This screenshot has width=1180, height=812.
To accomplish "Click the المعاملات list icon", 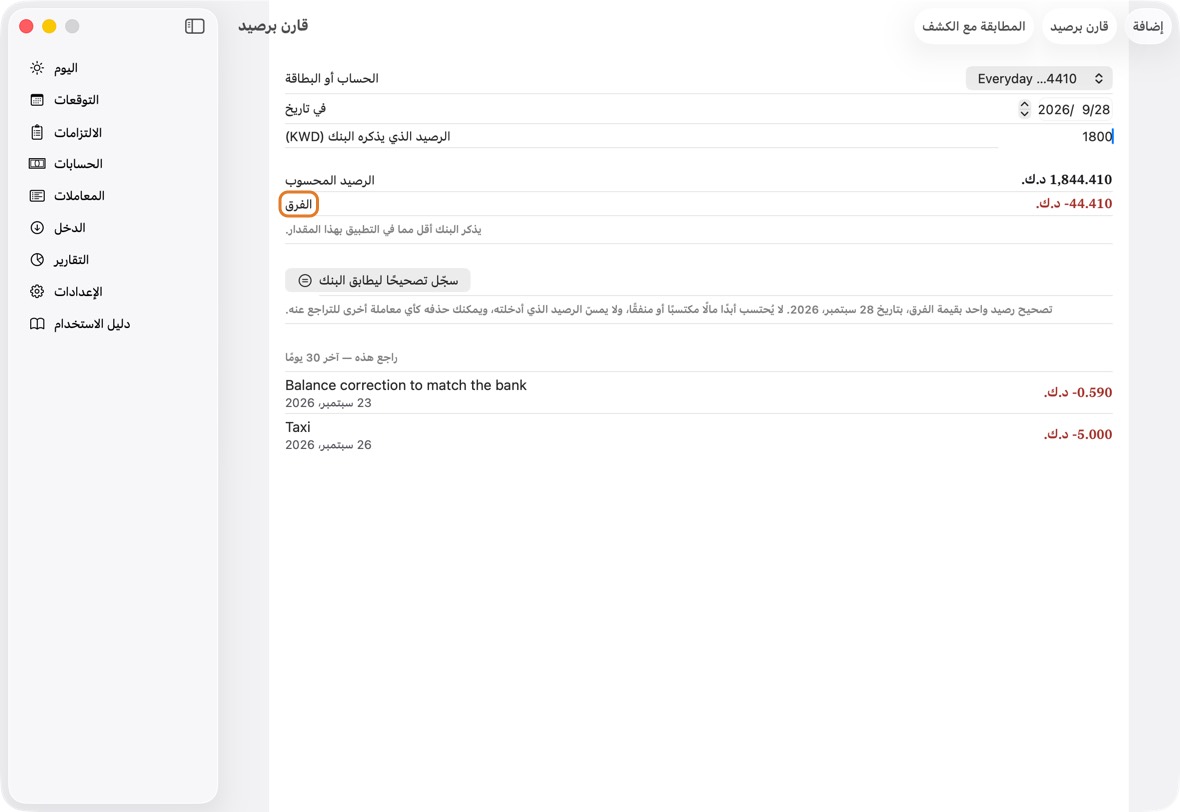I will 37,196.
